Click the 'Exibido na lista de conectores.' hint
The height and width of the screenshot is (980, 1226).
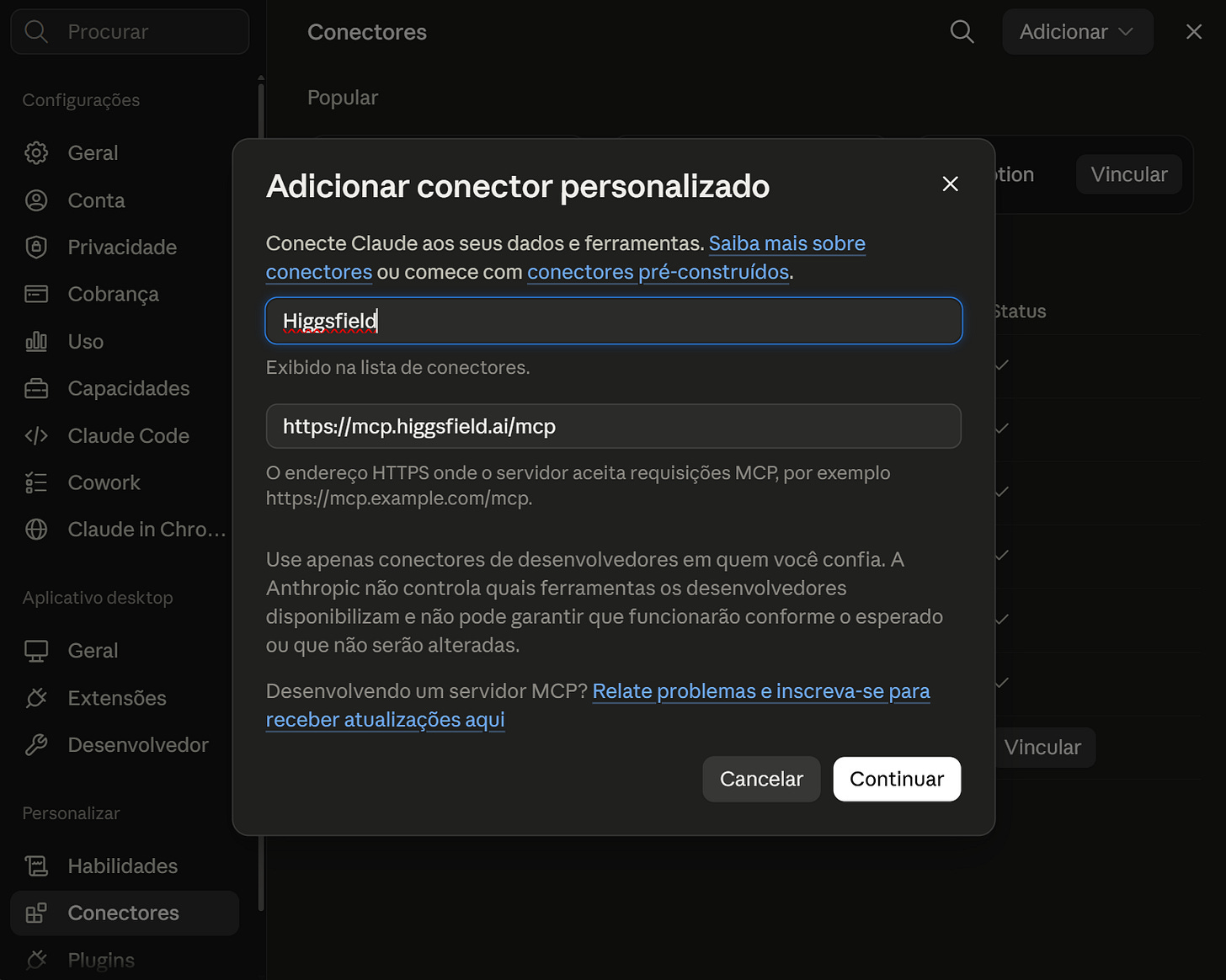tap(398, 367)
